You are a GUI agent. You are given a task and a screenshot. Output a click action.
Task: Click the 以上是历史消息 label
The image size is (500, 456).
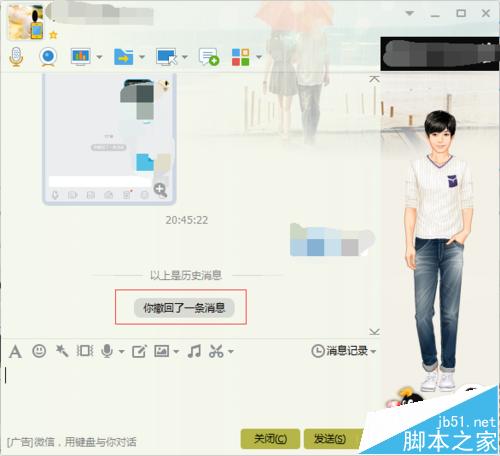point(186,275)
